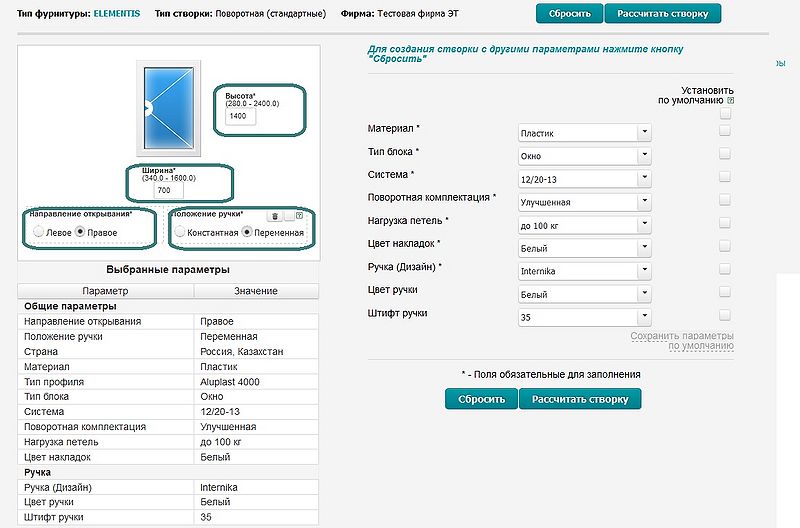Click the help icon in the handle position box
This screenshot has width=800, height=528.
(x=297, y=216)
